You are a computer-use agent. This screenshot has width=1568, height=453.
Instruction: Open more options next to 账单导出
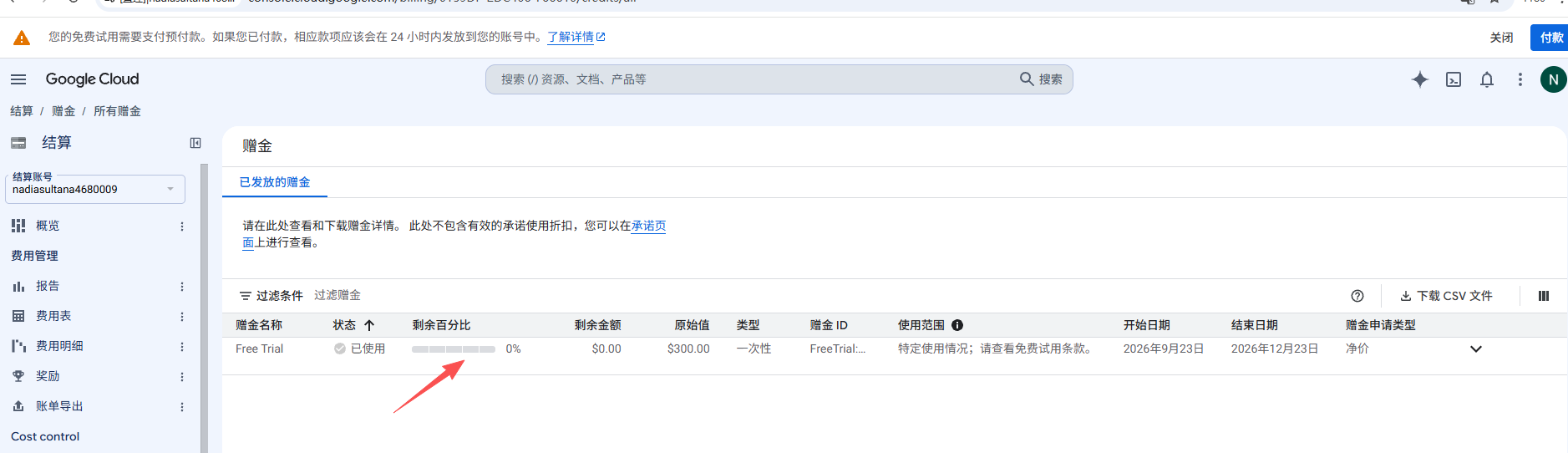click(x=182, y=407)
